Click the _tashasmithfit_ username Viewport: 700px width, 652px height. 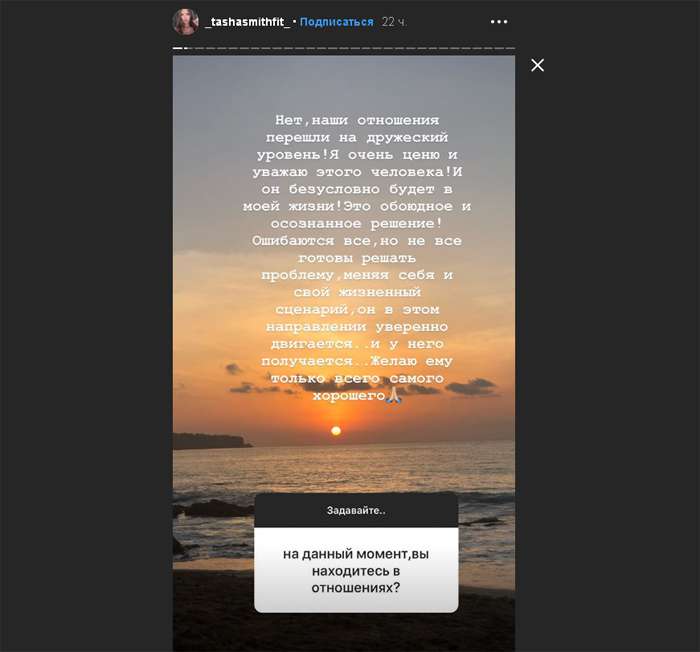click(248, 22)
